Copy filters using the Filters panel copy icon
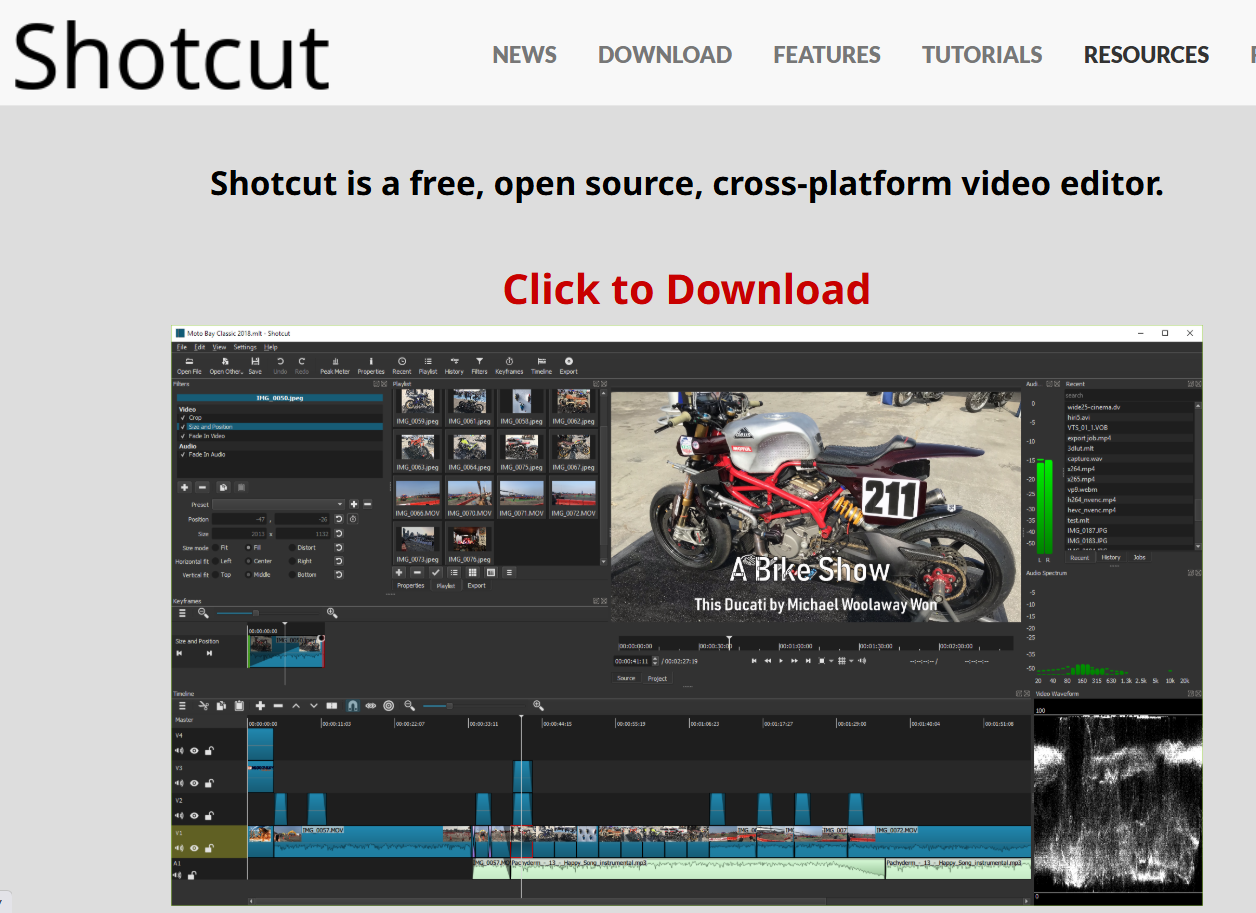This screenshot has width=1256, height=913. (x=222, y=487)
